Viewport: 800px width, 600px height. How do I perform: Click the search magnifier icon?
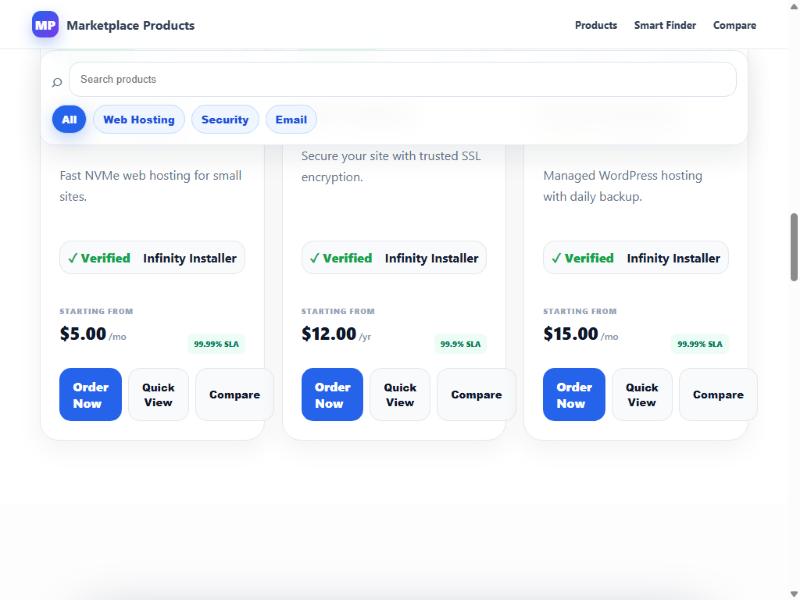(x=57, y=82)
